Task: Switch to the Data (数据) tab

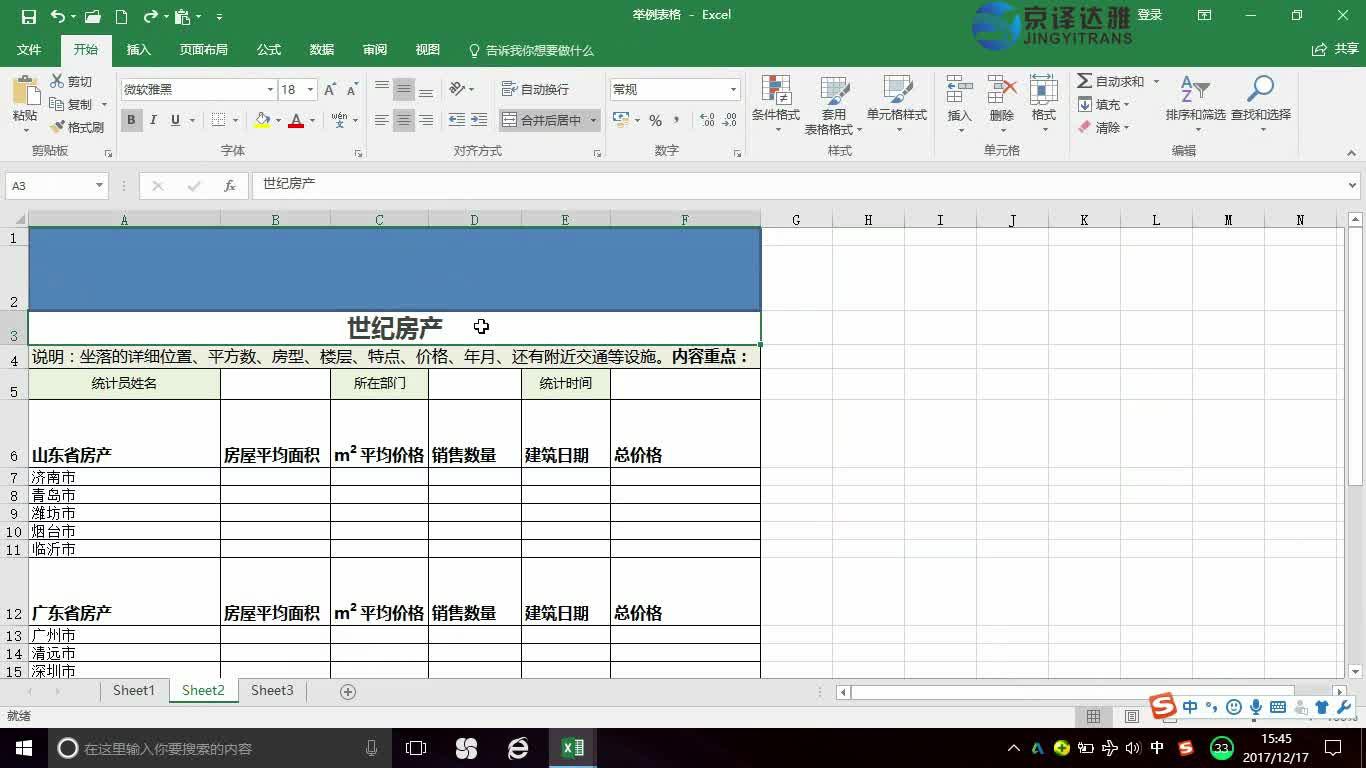Action: 322,50
